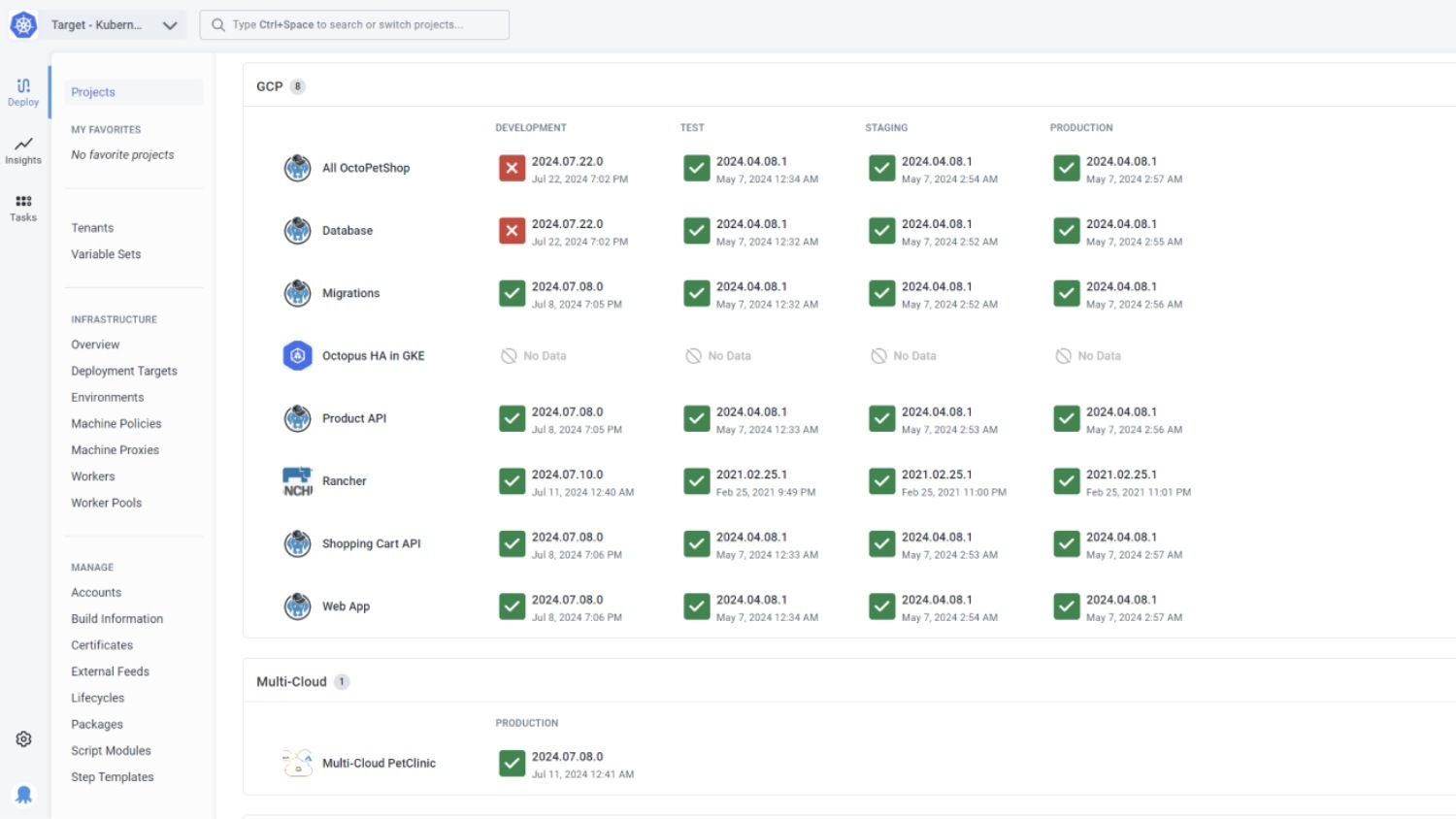Open failed Development deployment for All OctoPetShop
This screenshot has width=1456, height=819.
coord(513,168)
